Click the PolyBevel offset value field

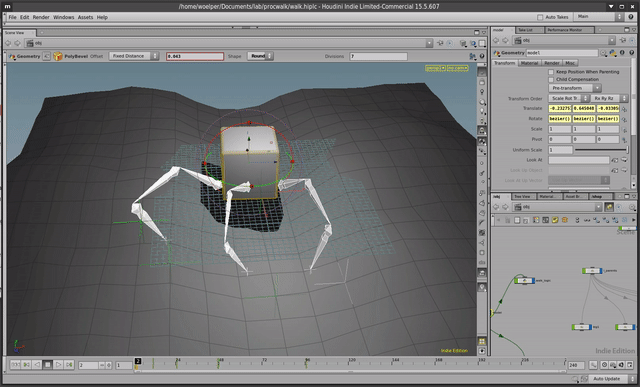[x=195, y=56]
